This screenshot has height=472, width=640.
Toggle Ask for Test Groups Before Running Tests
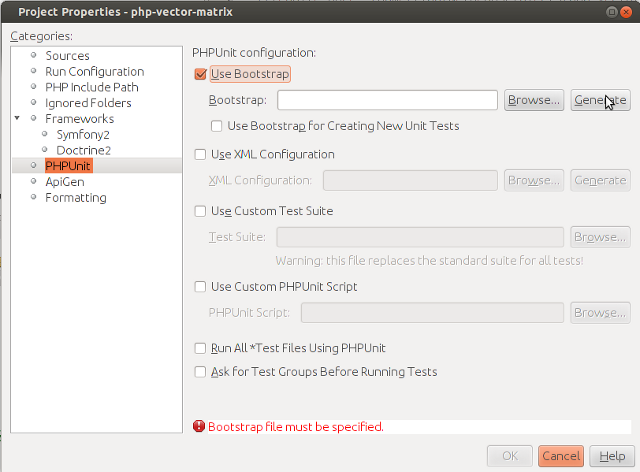pyautogui.click(x=200, y=372)
